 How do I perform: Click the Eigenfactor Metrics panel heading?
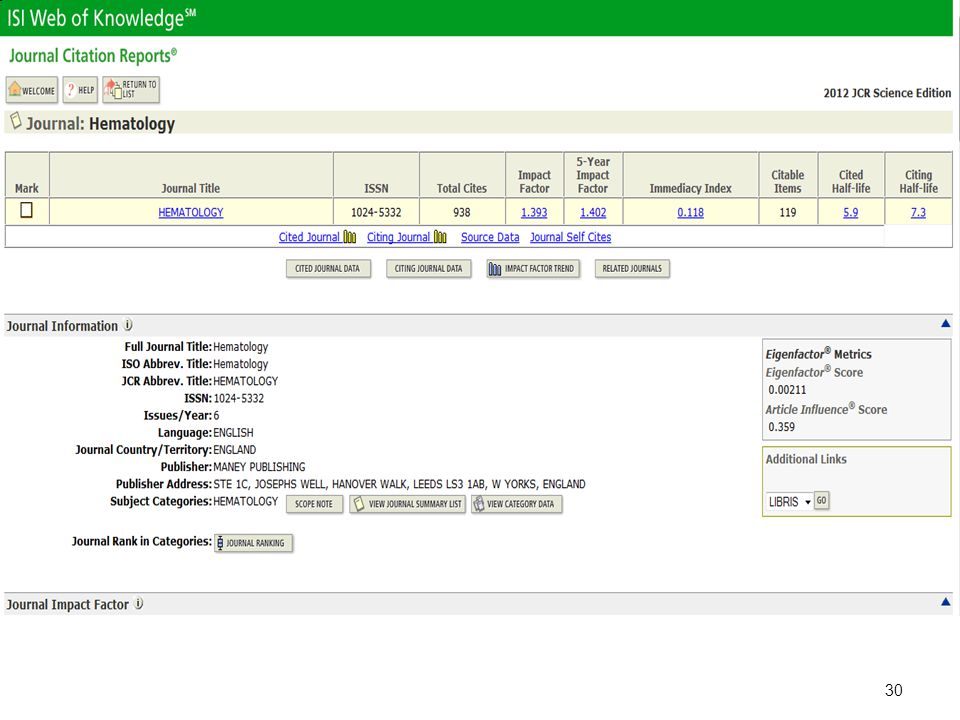coord(818,354)
